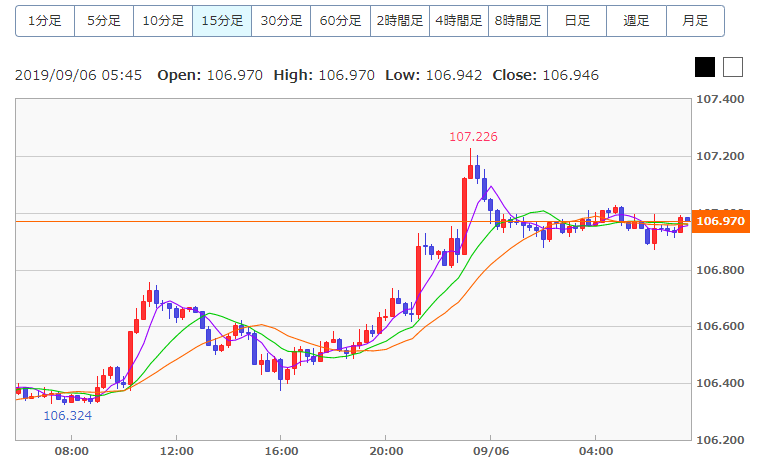The image size is (766, 466).
Task: Click the 04:00 time axis label
Action: point(596,451)
